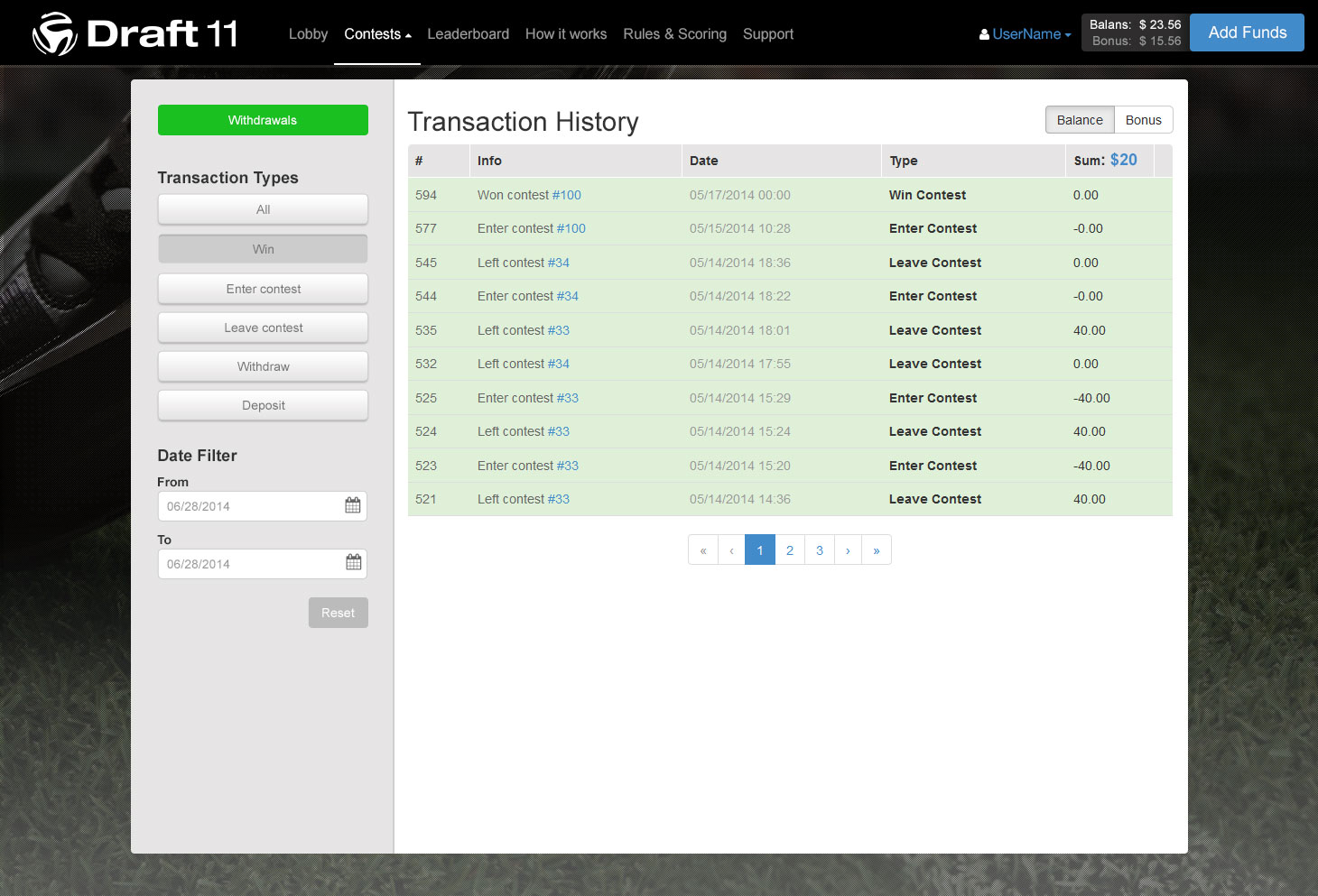
Task: Click date 05/14/2014 14:36
Action: (740, 499)
